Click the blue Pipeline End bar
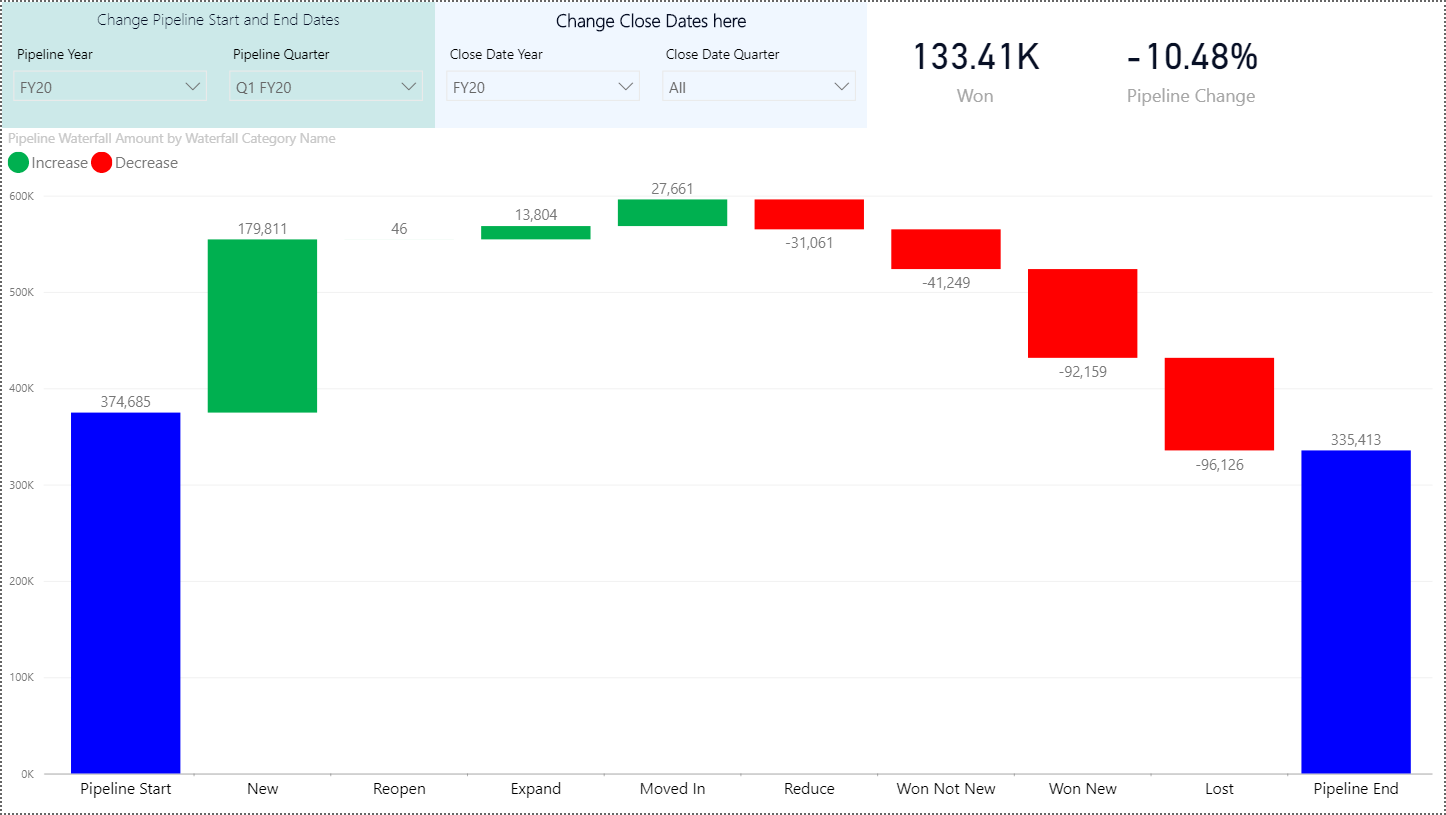1446x815 pixels. pos(1356,612)
